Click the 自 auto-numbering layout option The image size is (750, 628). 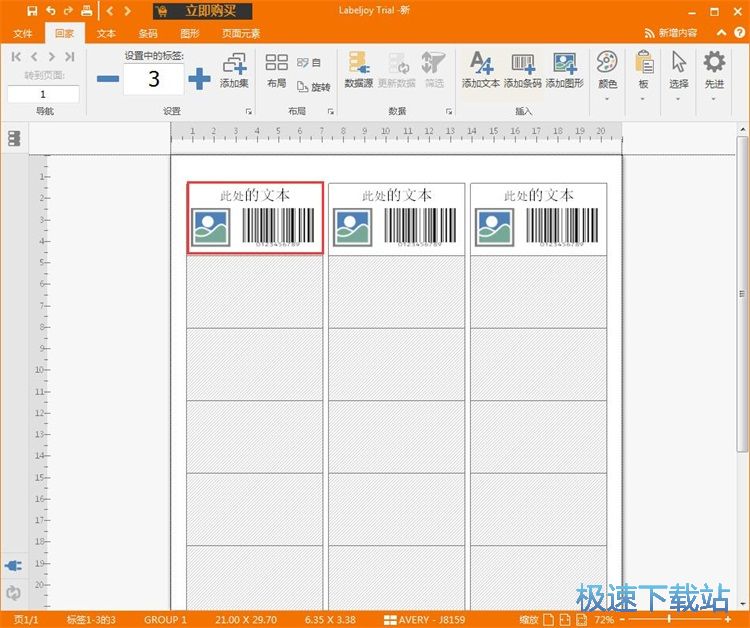click(309, 63)
